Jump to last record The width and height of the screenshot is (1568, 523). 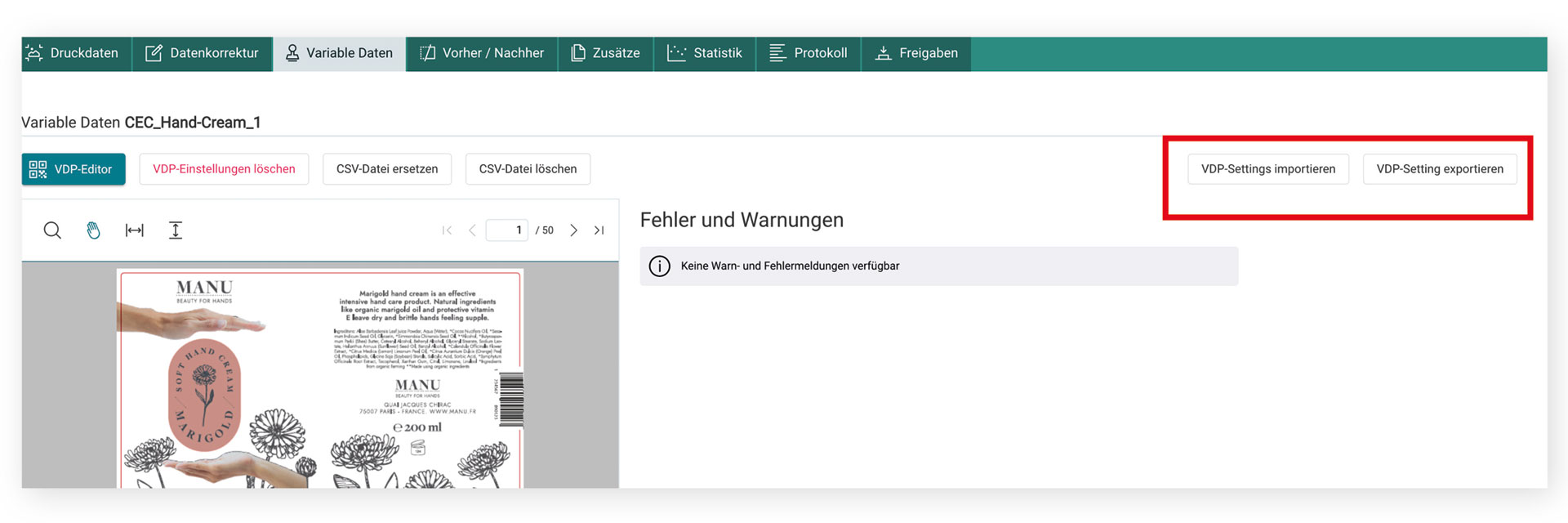click(x=599, y=230)
